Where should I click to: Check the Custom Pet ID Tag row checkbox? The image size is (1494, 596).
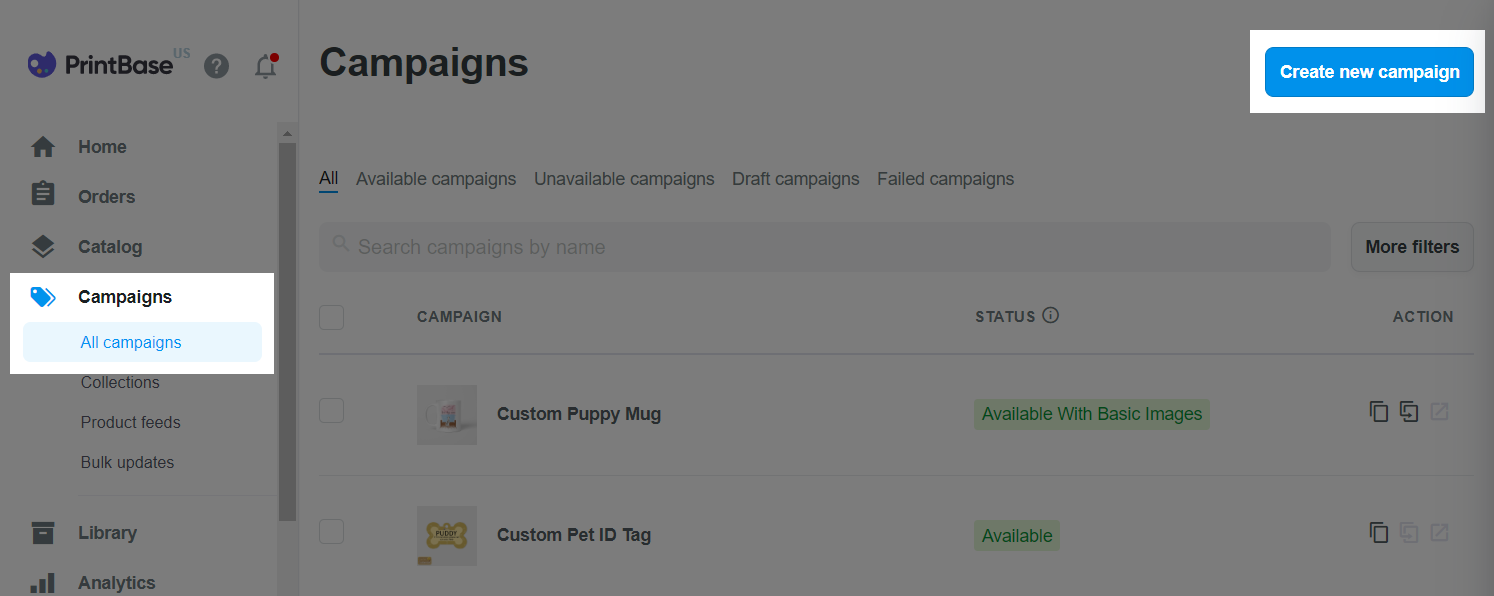331,531
